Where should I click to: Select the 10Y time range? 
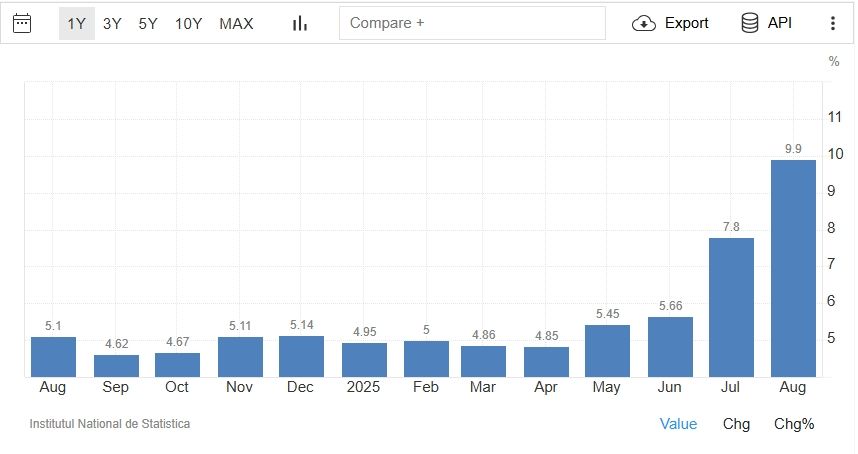pyautogui.click(x=189, y=23)
